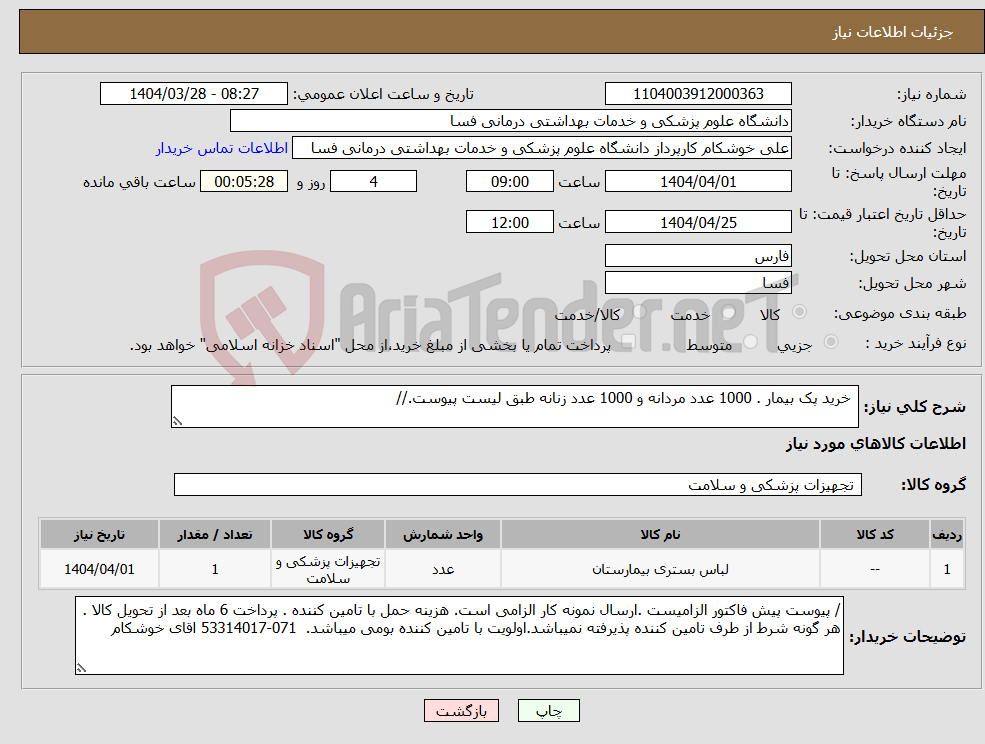Click the buyer organization name field
This screenshot has height=744, width=985.
pos(510,121)
